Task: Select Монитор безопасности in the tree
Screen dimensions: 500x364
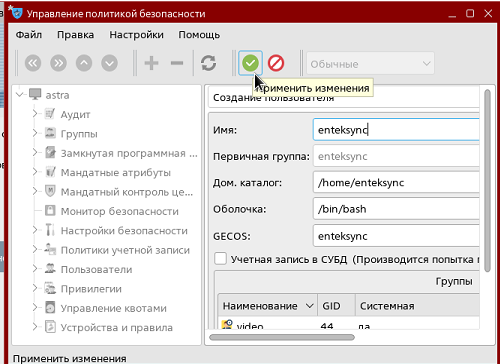Action: tap(119, 211)
